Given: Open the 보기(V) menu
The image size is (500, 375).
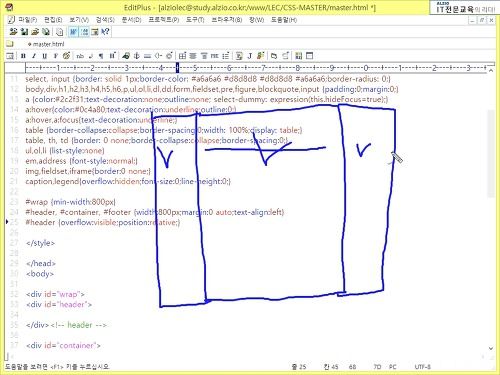Looking at the screenshot, I should point(79,20).
